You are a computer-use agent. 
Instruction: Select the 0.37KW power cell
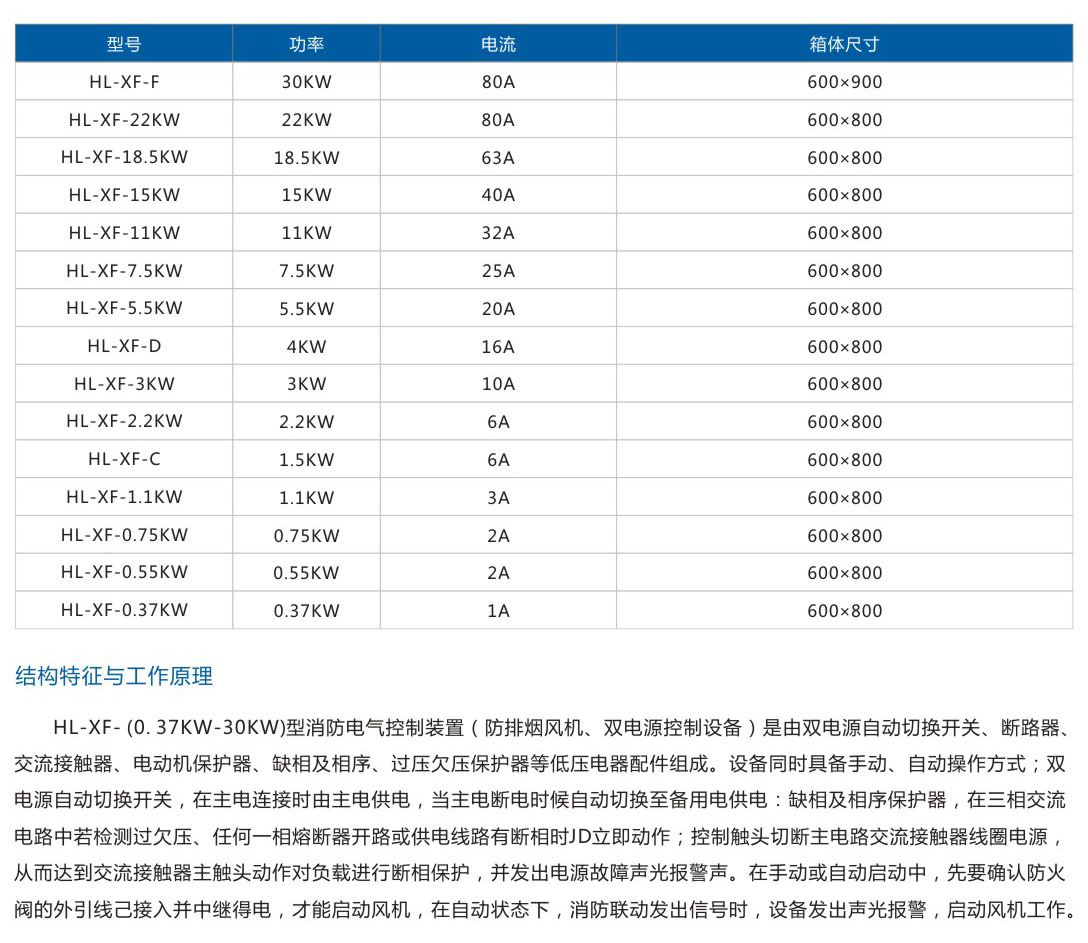click(x=306, y=610)
